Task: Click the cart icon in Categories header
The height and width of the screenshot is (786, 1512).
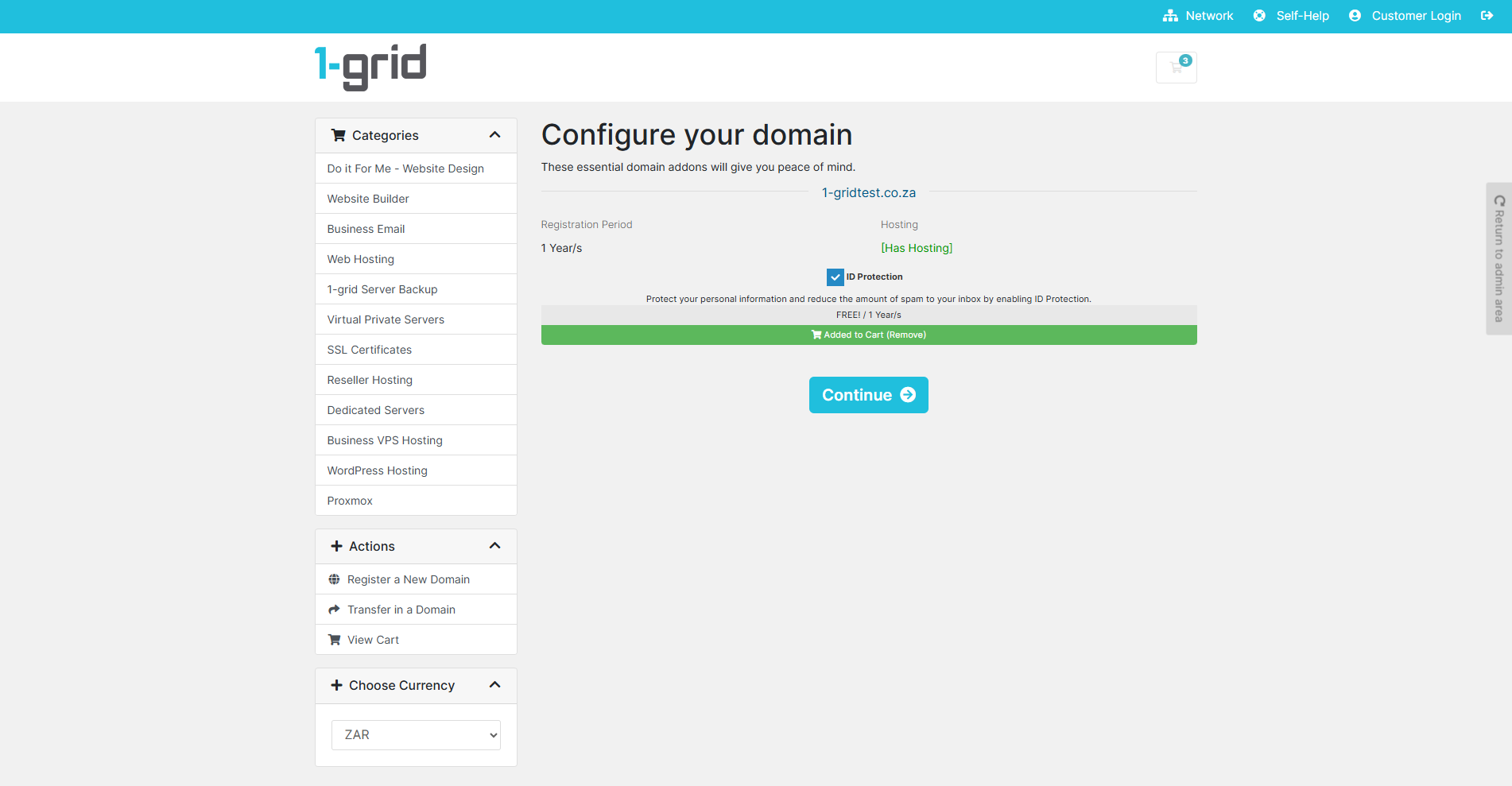Action: [x=338, y=135]
